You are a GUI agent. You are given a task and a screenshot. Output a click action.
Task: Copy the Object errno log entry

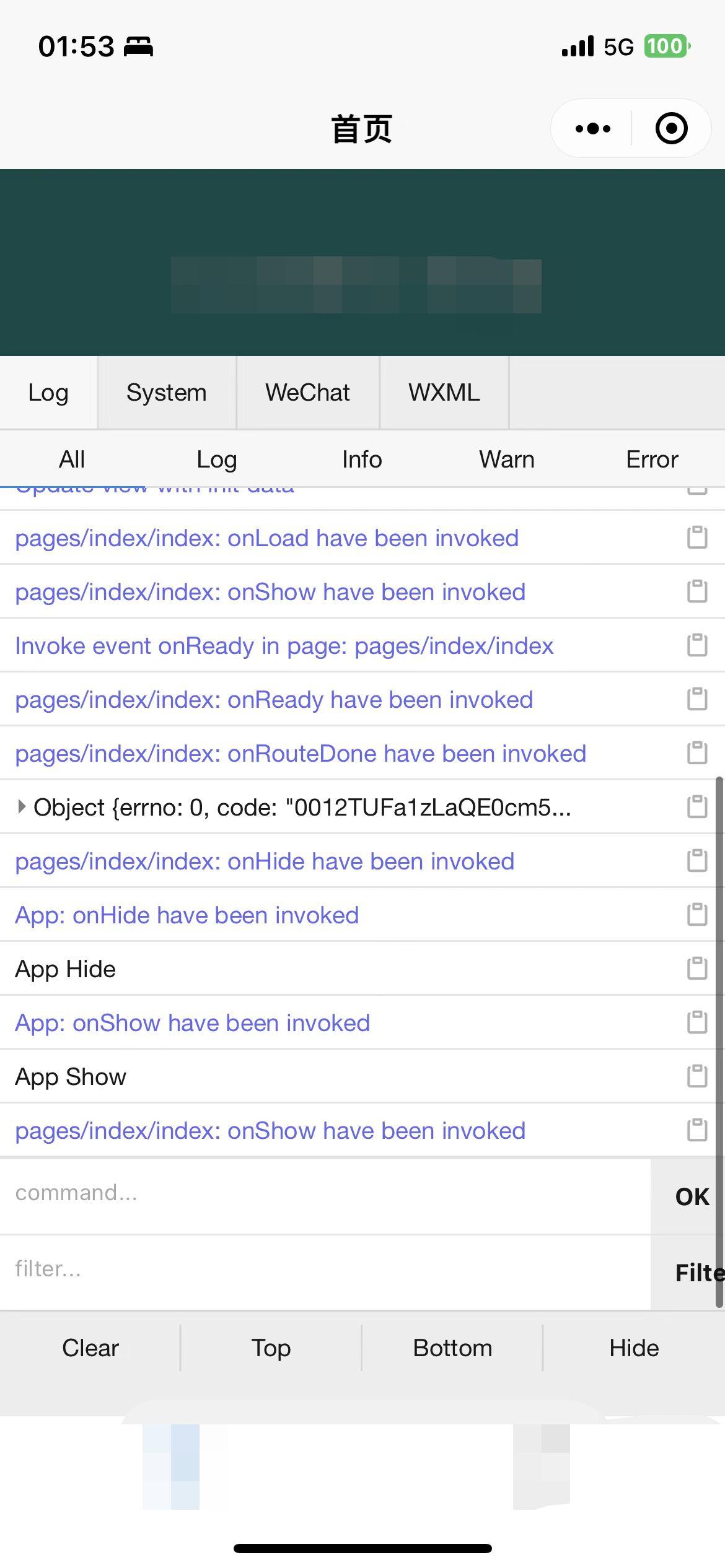697,807
